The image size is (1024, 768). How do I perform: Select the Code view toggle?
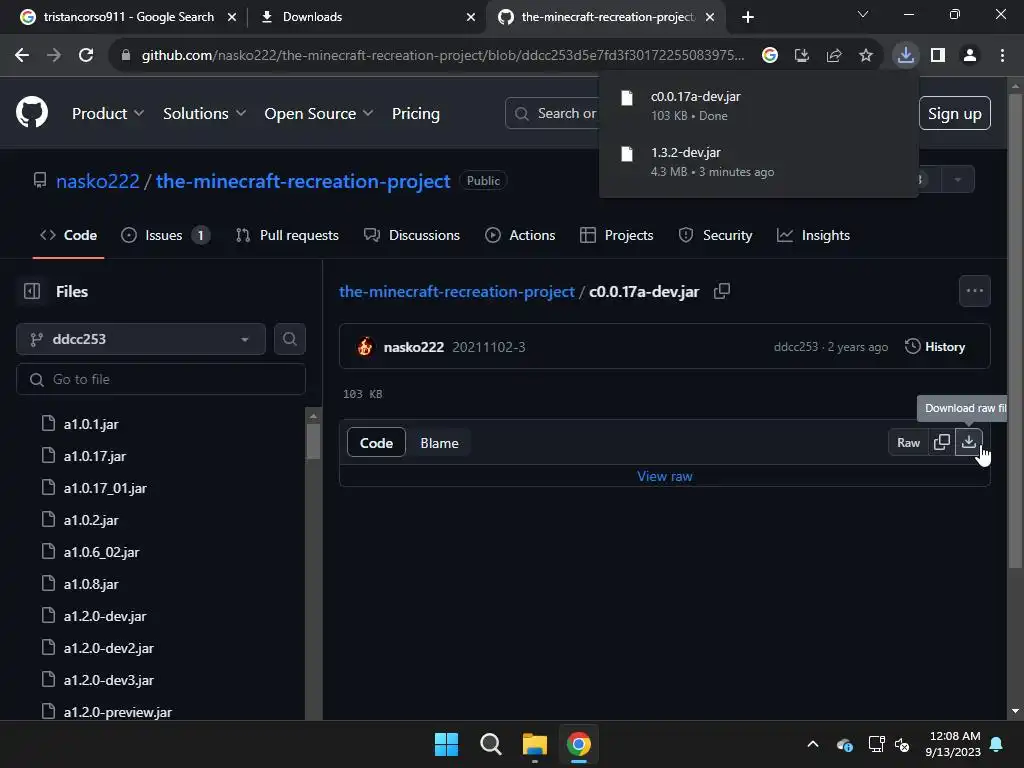(x=376, y=443)
